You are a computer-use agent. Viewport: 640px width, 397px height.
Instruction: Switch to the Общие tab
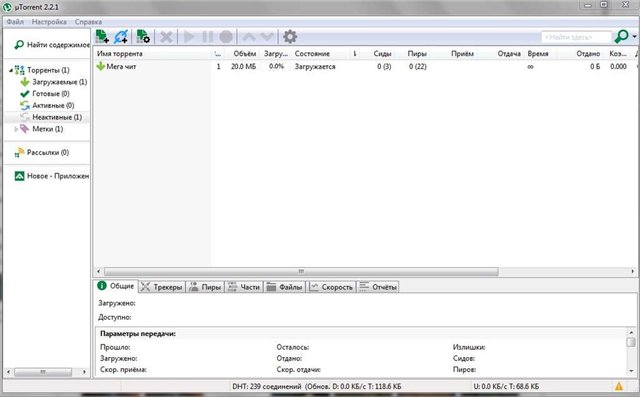116,286
